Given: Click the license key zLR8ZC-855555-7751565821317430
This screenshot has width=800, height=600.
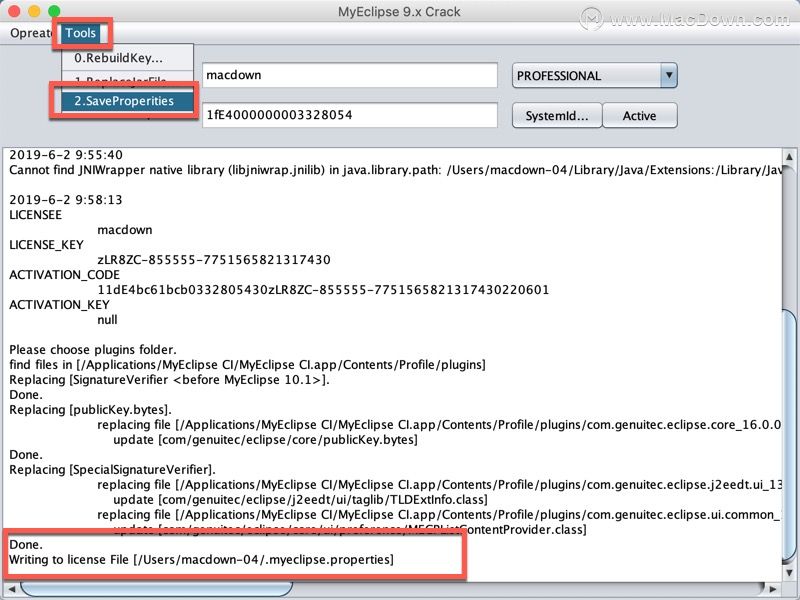Looking at the screenshot, I should click(x=214, y=260).
